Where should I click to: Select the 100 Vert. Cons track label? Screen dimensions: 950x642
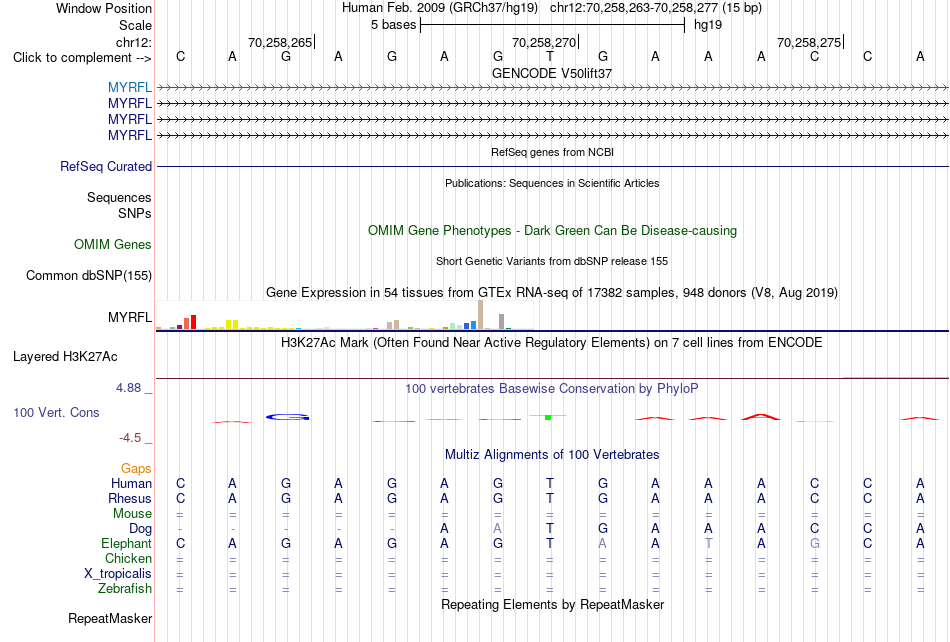pos(56,412)
